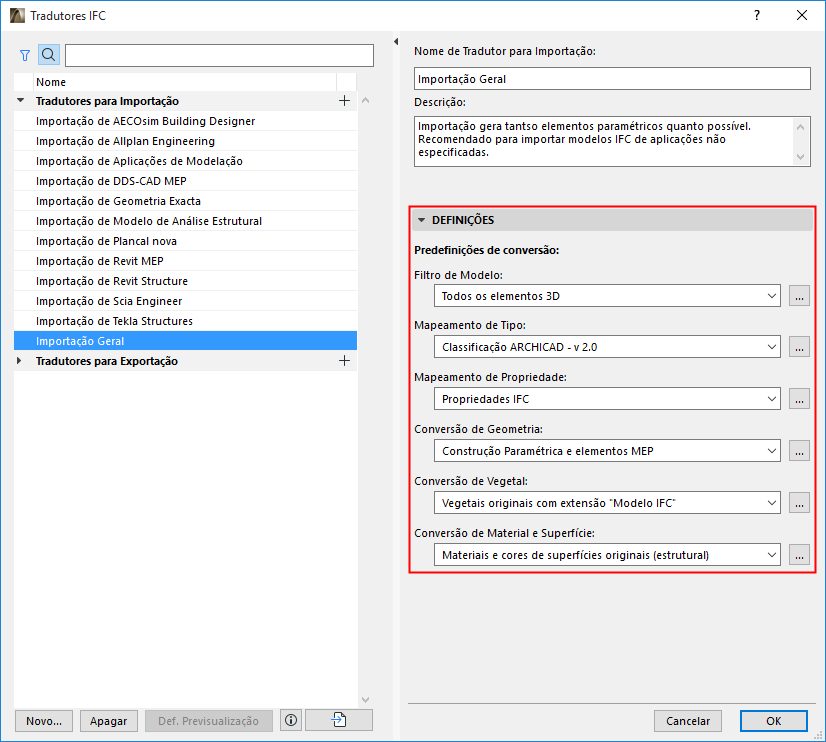Click the filter funnel icon
Image resolution: width=826 pixels, height=742 pixels.
[25, 55]
